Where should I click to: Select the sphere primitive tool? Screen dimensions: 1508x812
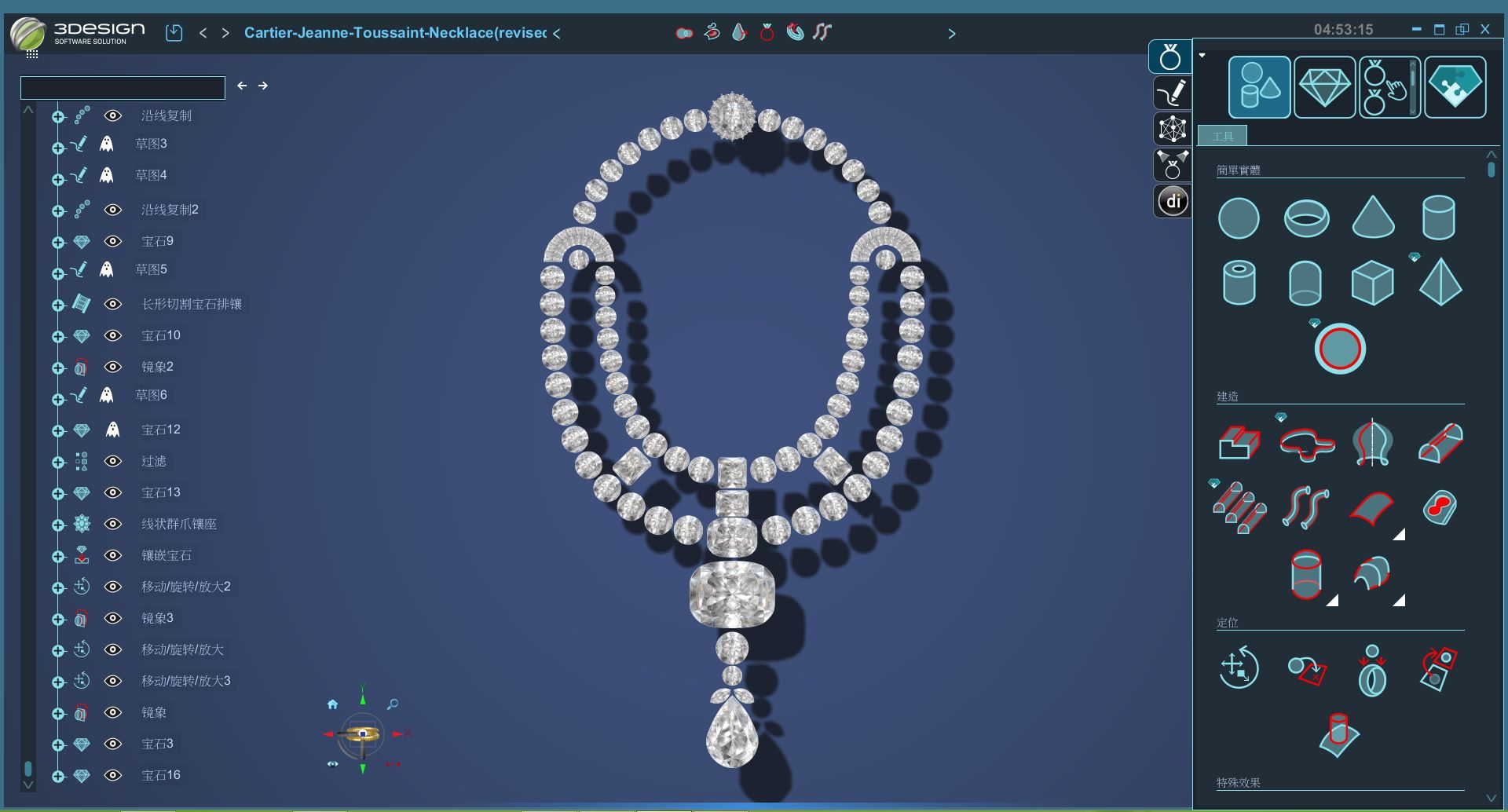click(1239, 218)
